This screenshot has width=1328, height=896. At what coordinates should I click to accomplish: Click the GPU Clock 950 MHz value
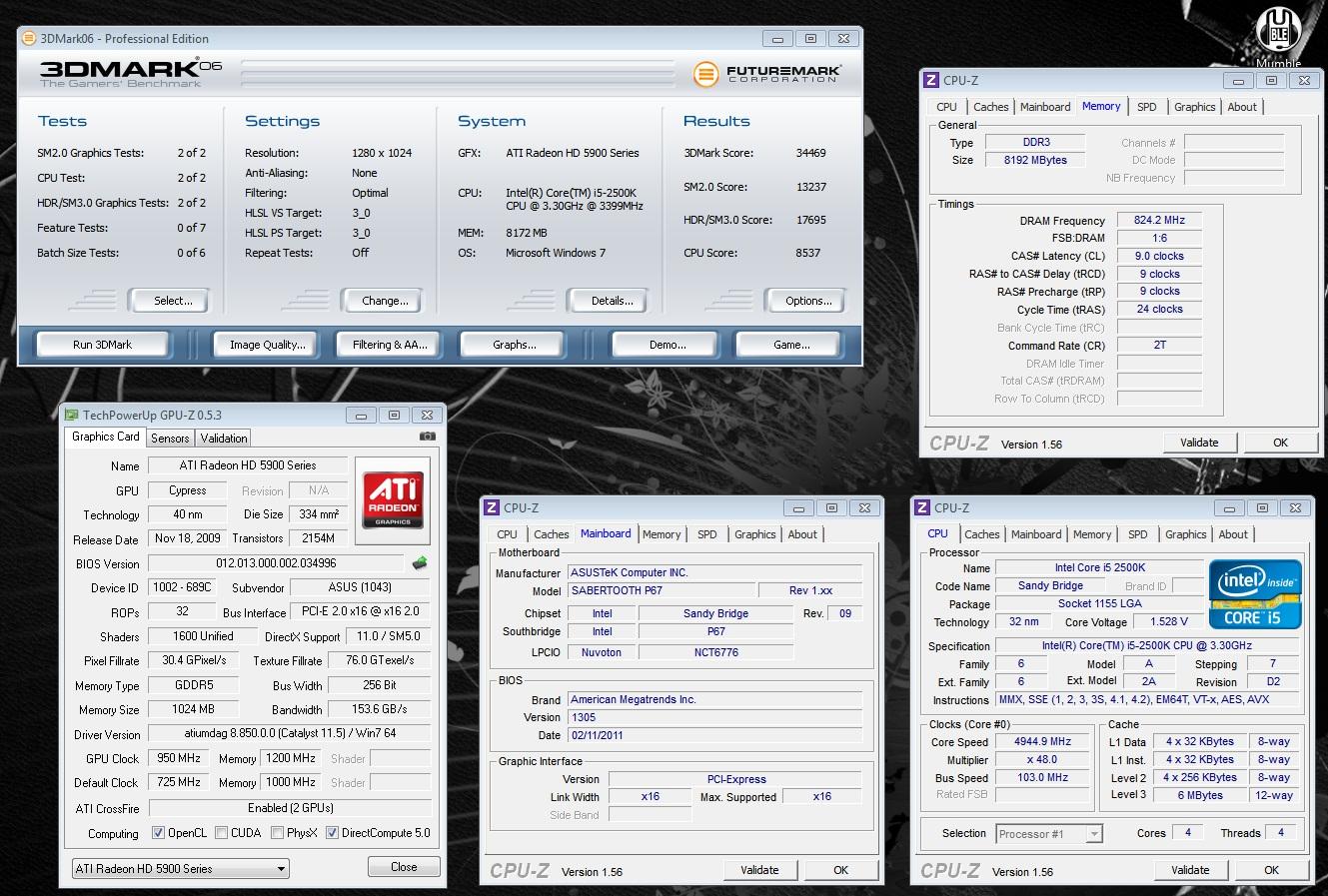178,758
